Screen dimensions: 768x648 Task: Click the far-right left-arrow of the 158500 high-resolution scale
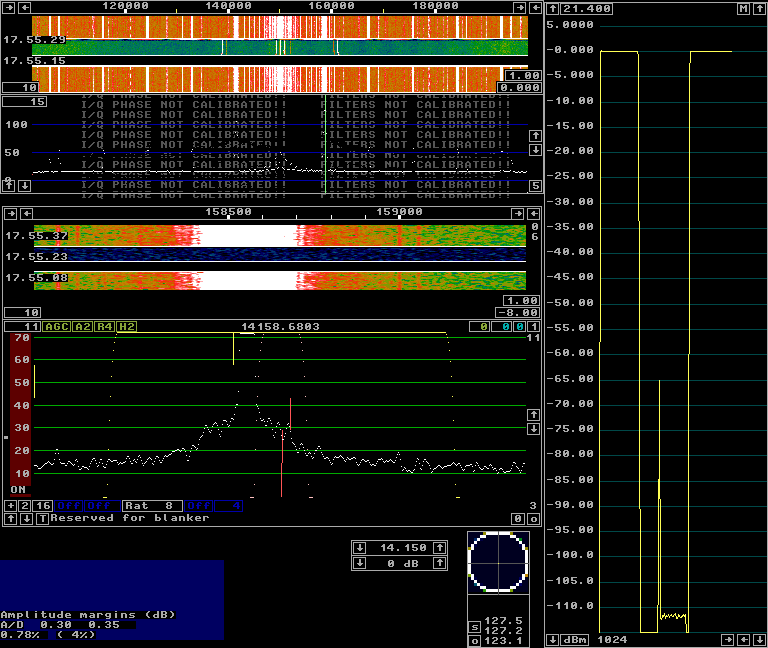pyautogui.click(x=534, y=214)
